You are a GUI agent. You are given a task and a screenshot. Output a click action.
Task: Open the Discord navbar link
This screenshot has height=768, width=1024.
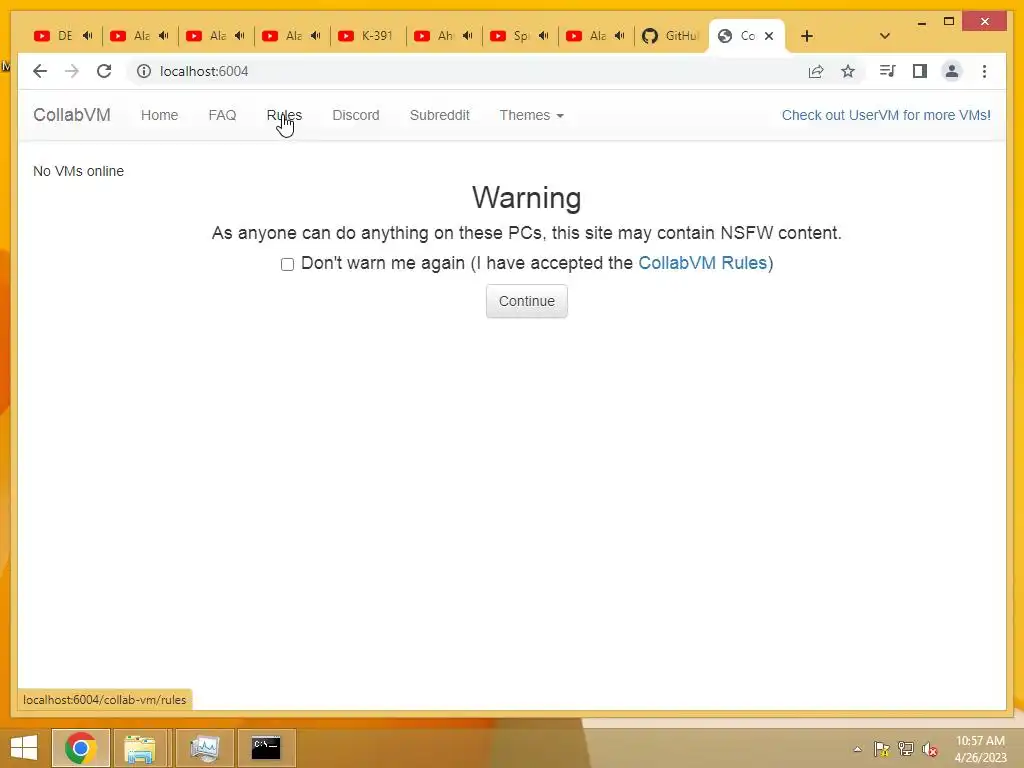click(356, 115)
